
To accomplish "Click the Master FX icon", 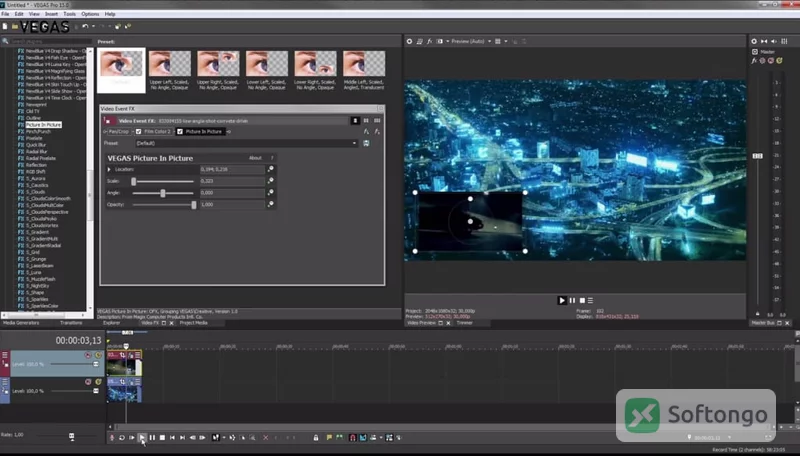I will pyautogui.click(x=754, y=61).
